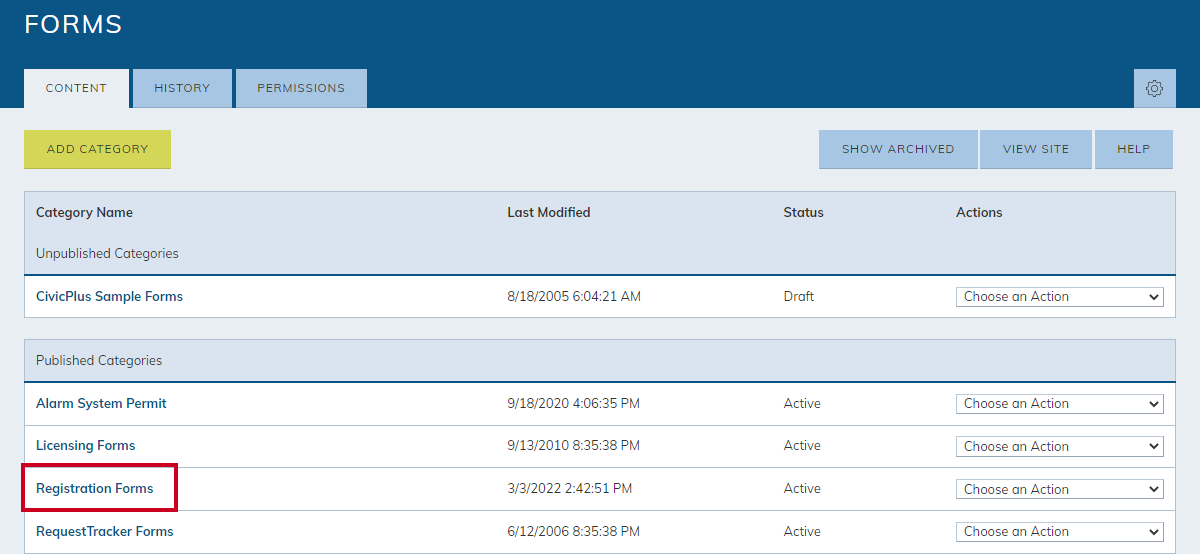This screenshot has width=1200, height=554.
Task: Click the date 9/13/2010 8:35:38 PM
Action: [x=573, y=445]
